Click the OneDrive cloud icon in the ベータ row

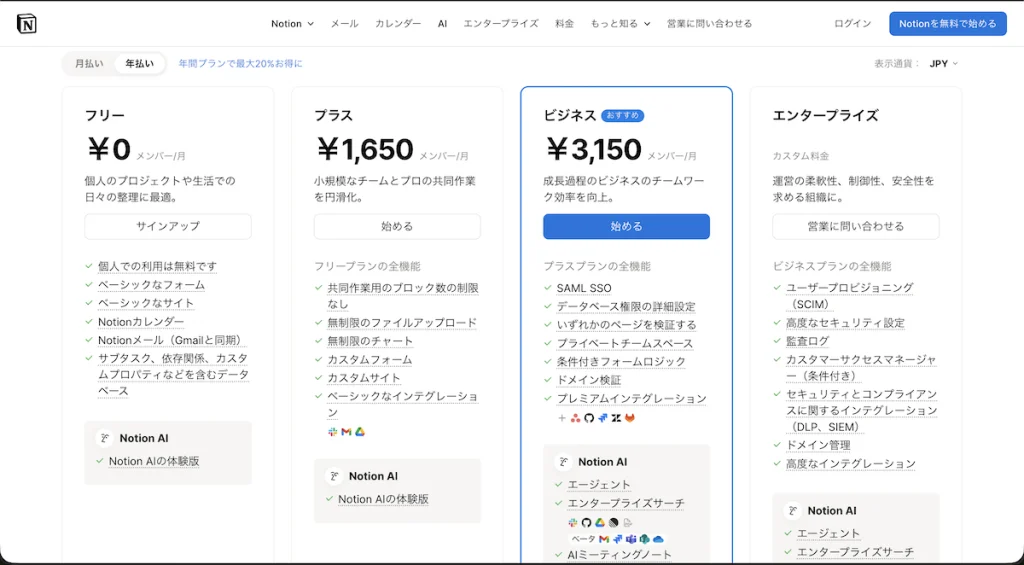658,539
